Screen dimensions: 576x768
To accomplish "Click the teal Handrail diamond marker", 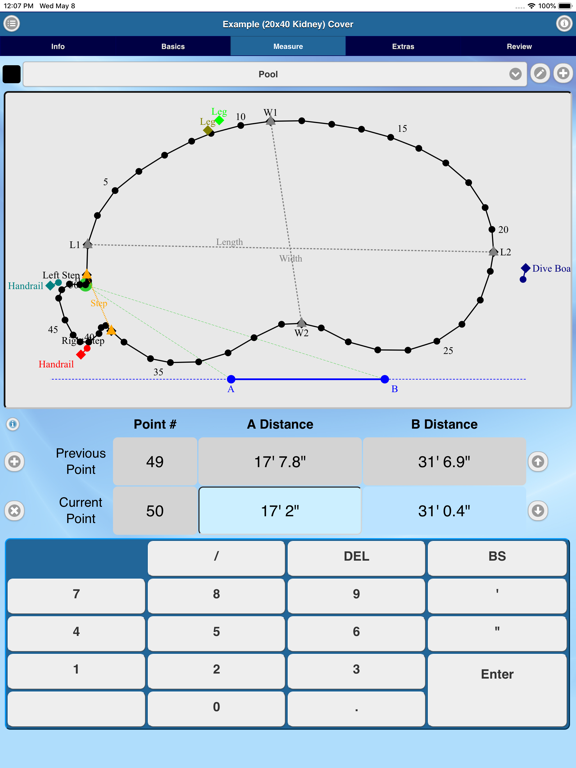I will pos(50,286).
